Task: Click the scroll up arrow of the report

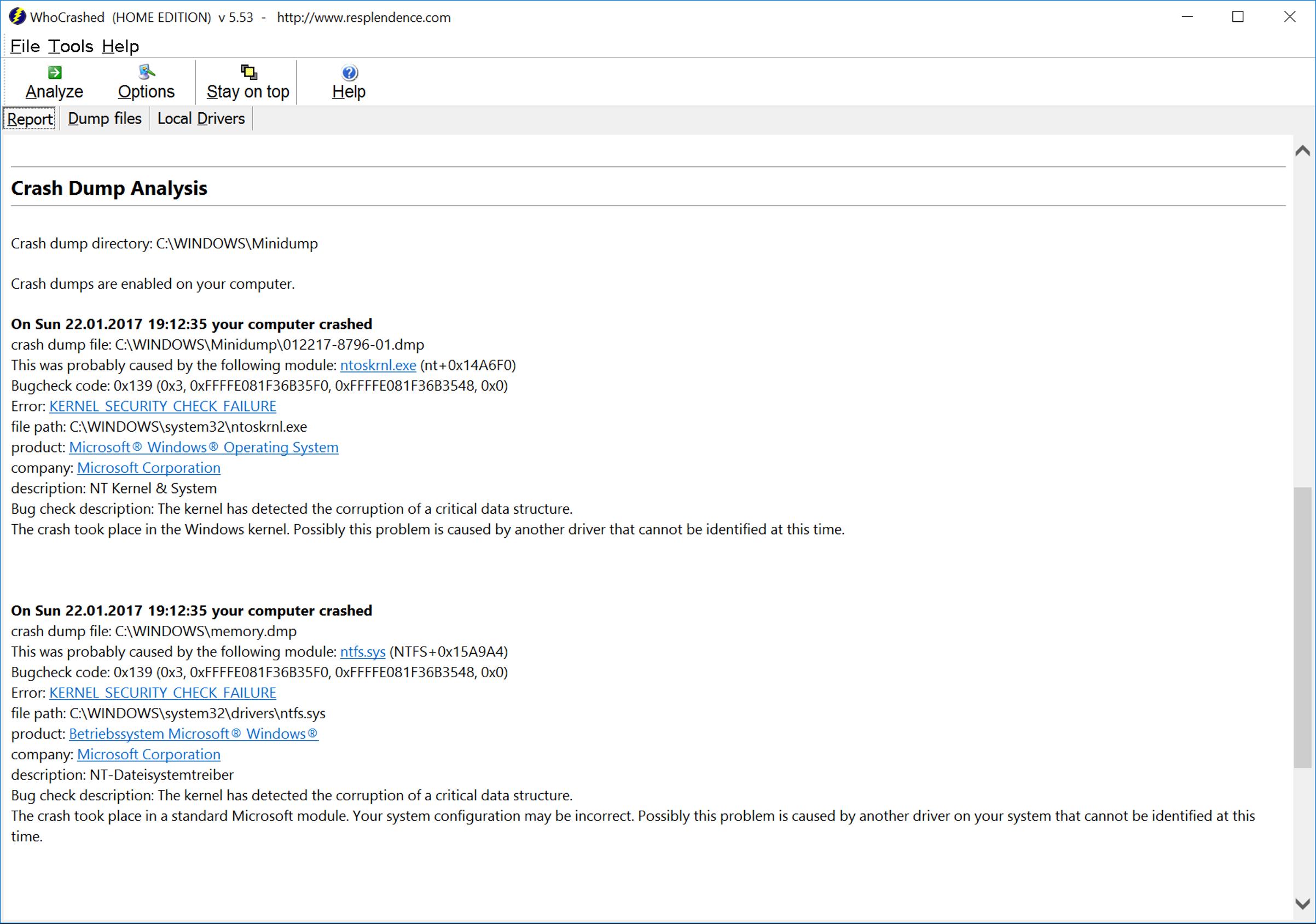Action: click(1302, 151)
